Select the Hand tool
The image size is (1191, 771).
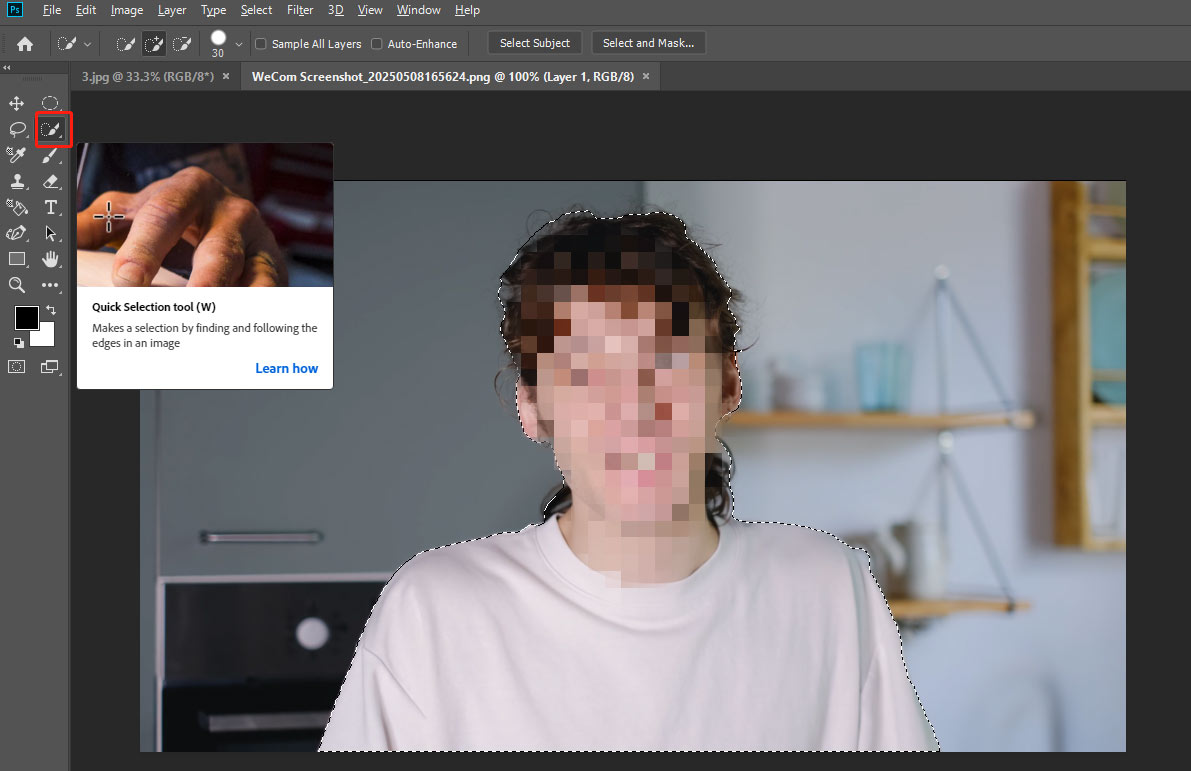50,259
